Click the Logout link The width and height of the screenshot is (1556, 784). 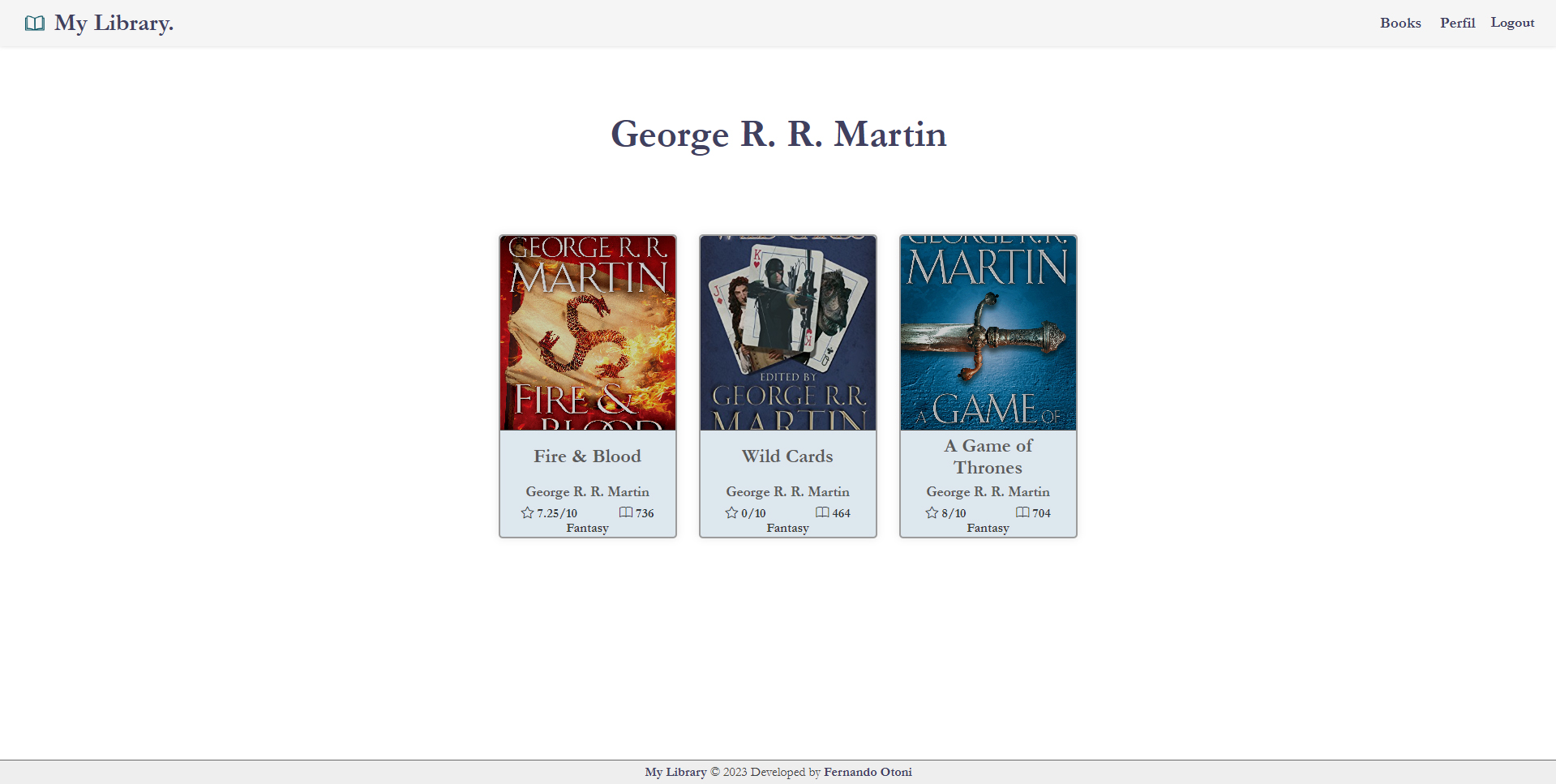(1511, 23)
